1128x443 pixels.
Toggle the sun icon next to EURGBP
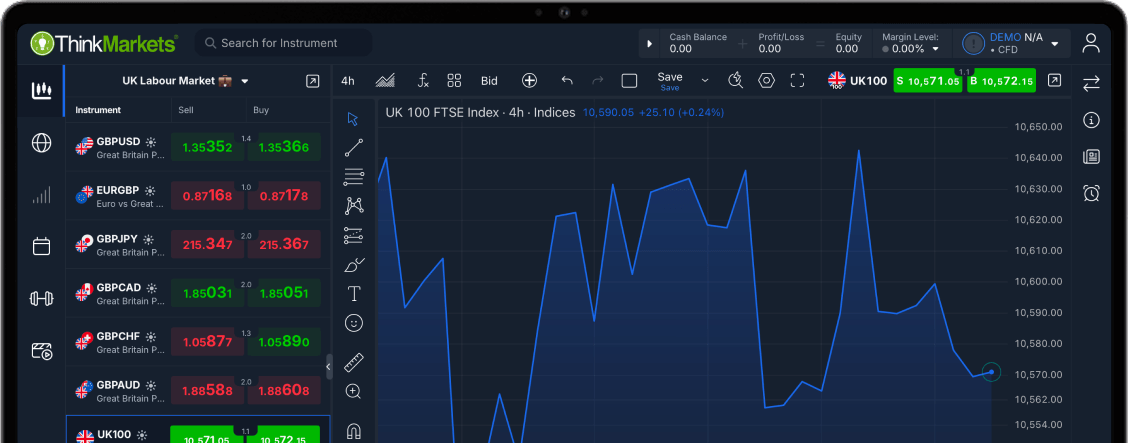pyautogui.click(x=150, y=191)
